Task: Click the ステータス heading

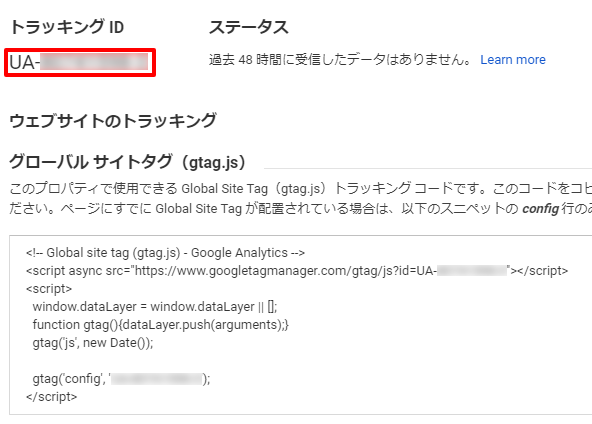Action: [248, 27]
